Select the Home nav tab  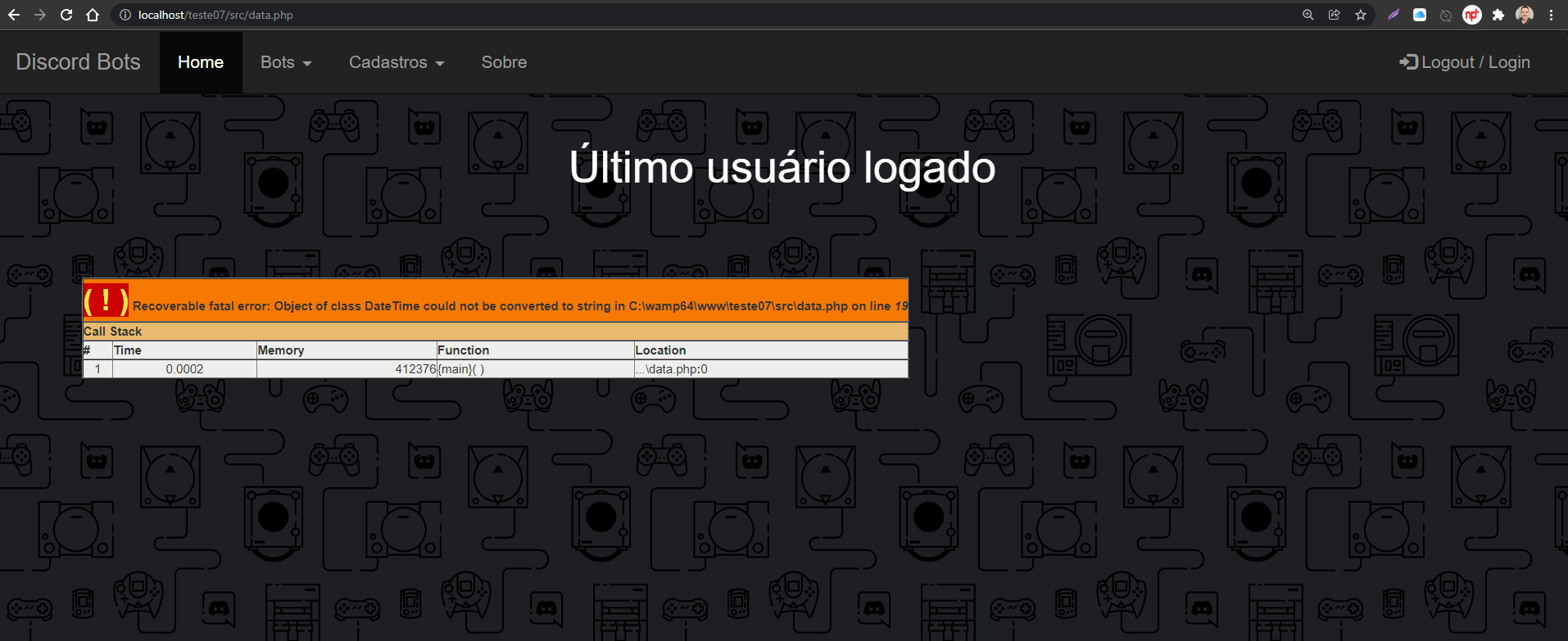[201, 62]
